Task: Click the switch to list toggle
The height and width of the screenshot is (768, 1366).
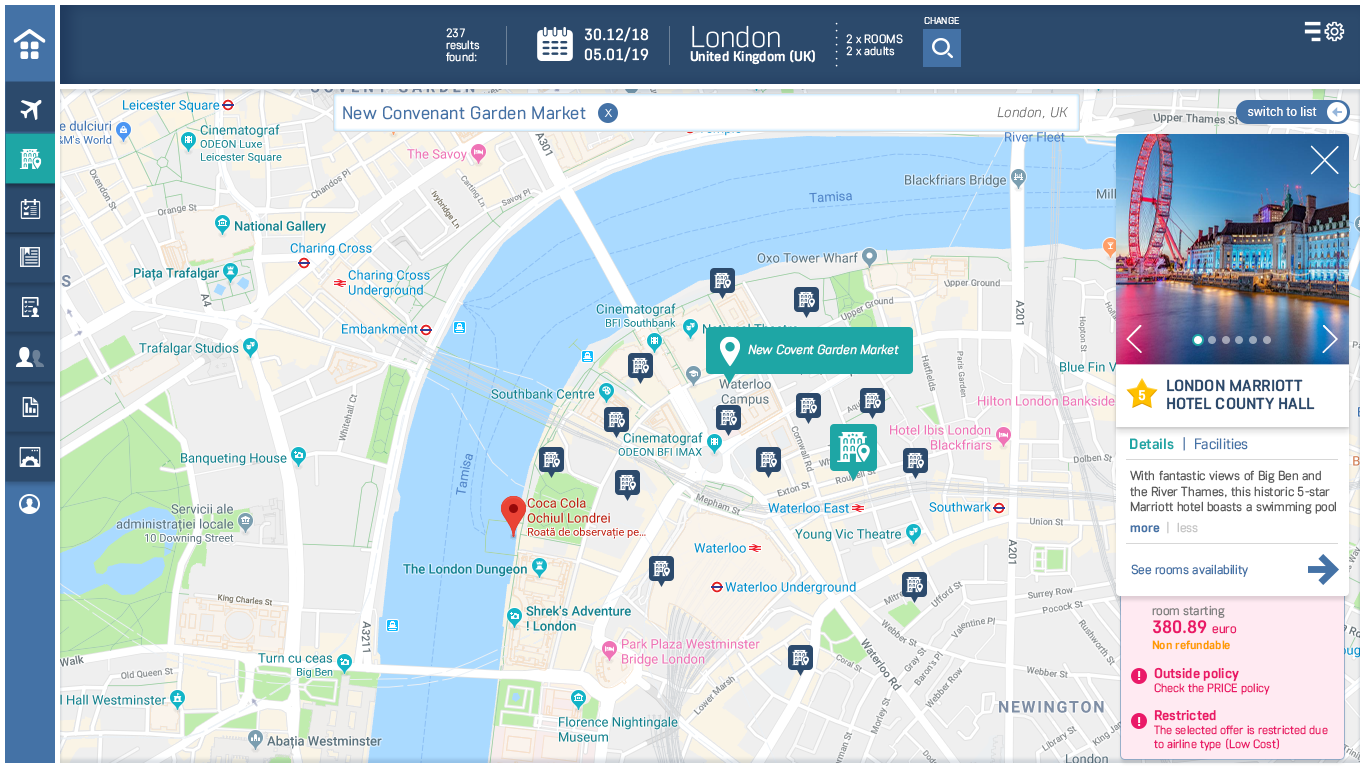Action: (x=1292, y=112)
